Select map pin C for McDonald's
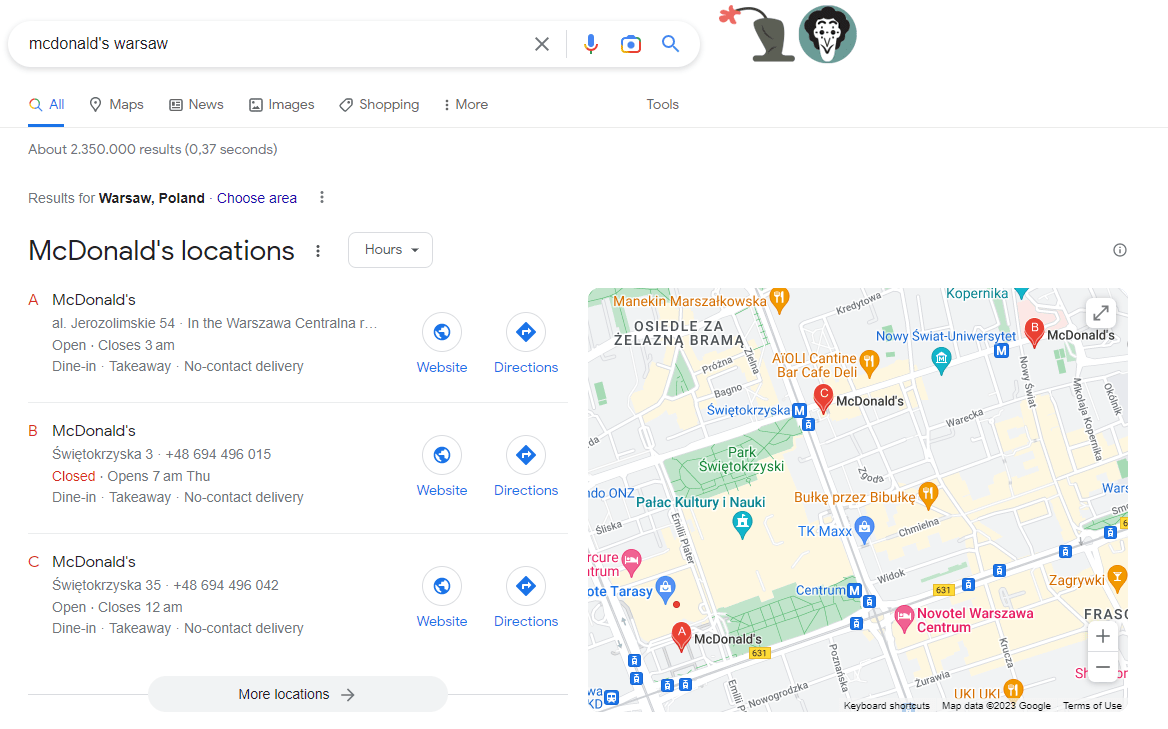Screen dimensions: 1168x729 coord(823,397)
